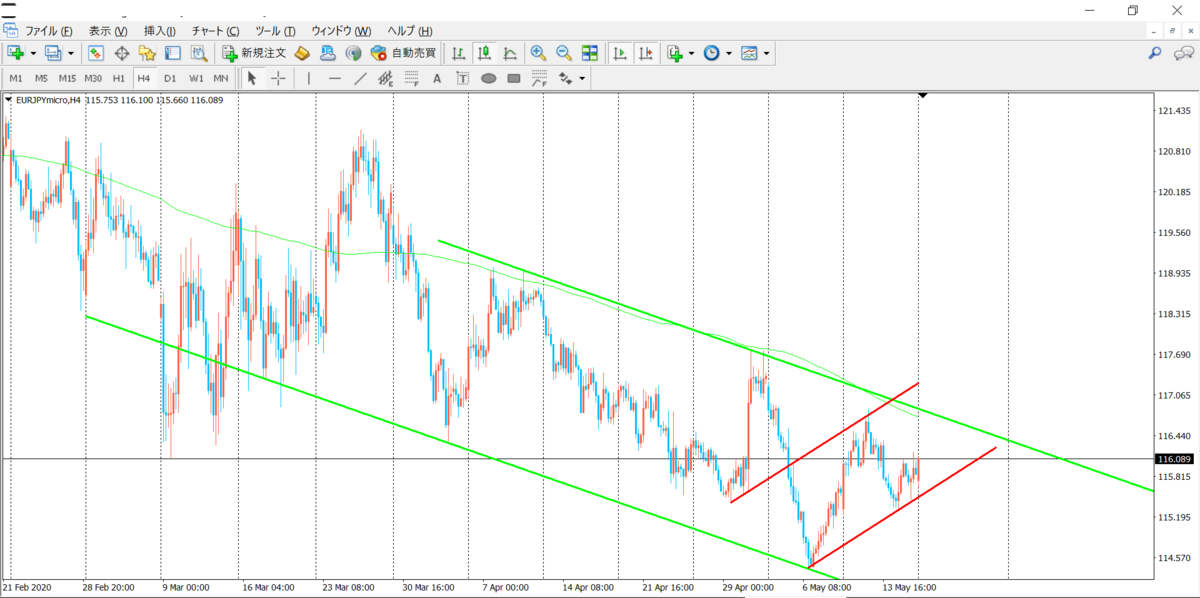Viewport: 1200px width, 598px height.
Task: Toggle the 自動売買 button
Action: [404, 53]
